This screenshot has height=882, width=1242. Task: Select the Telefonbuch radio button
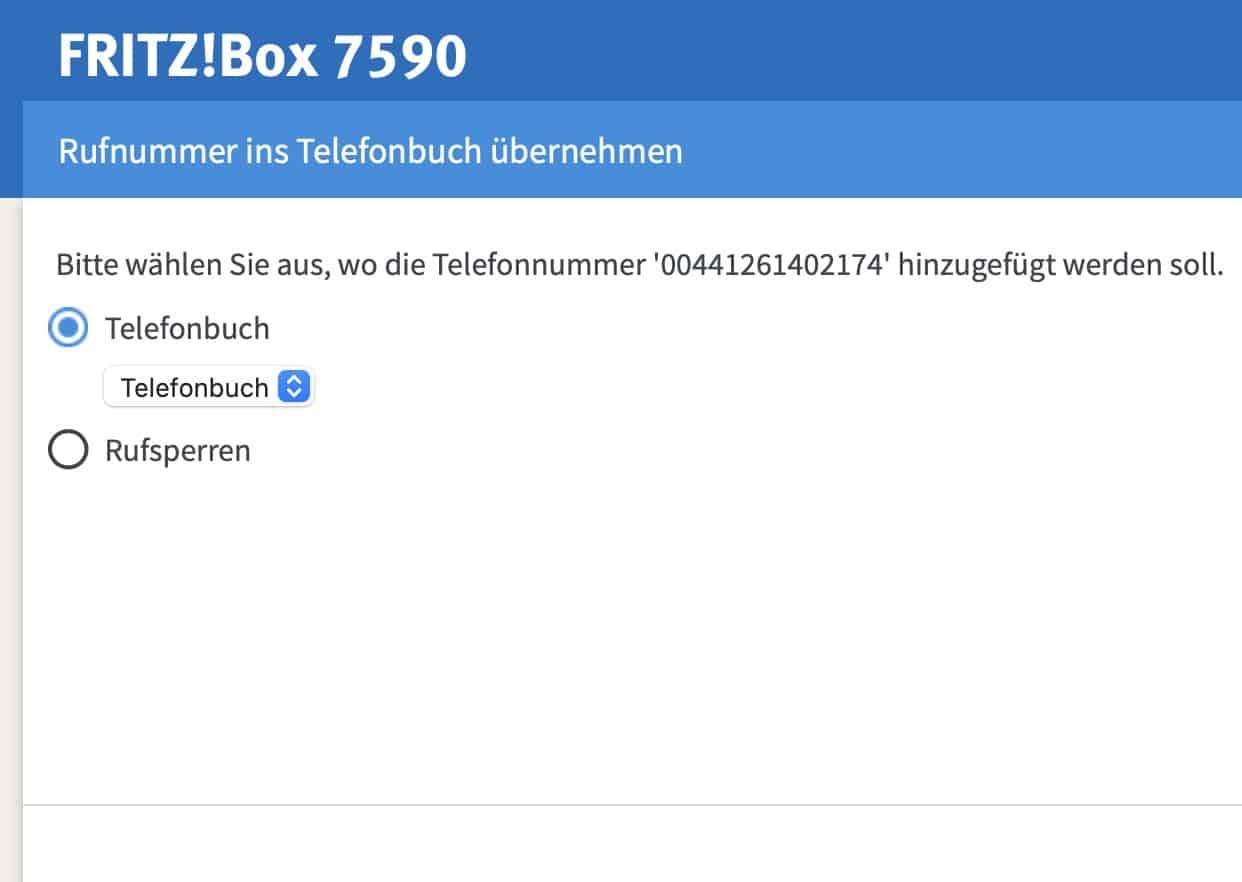pos(68,328)
